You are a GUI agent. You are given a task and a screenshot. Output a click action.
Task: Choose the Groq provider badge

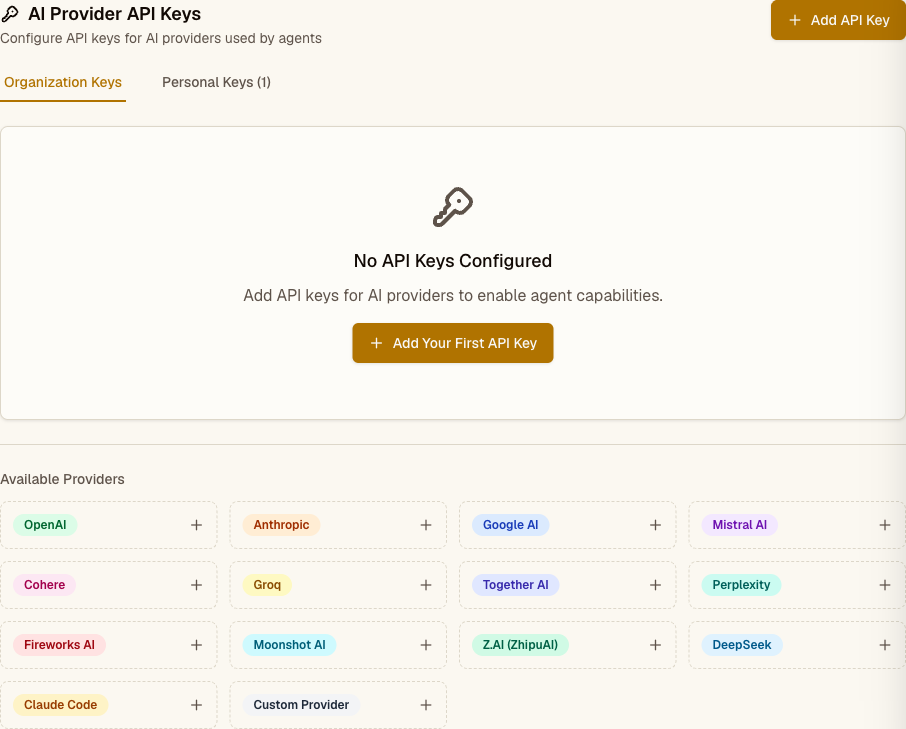(x=267, y=585)
